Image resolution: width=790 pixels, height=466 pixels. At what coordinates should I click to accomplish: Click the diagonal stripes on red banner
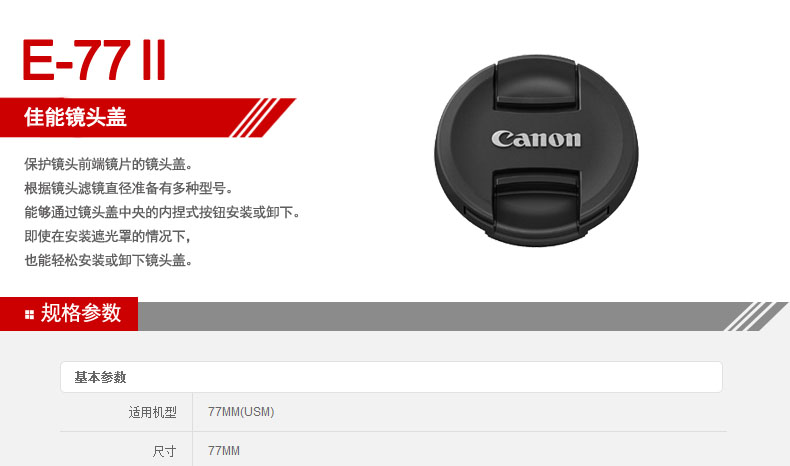tap(255, 117)
